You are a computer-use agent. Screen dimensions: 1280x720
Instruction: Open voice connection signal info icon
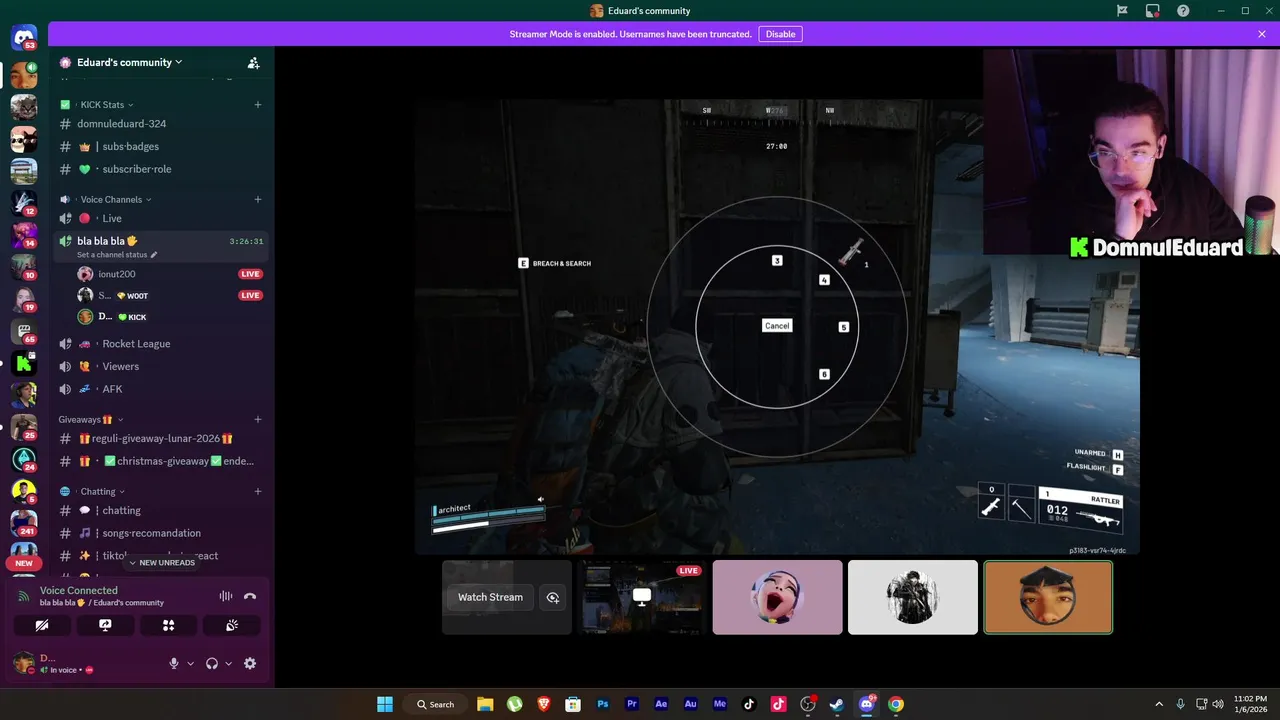pyautogui.click(x=24, y=597)
